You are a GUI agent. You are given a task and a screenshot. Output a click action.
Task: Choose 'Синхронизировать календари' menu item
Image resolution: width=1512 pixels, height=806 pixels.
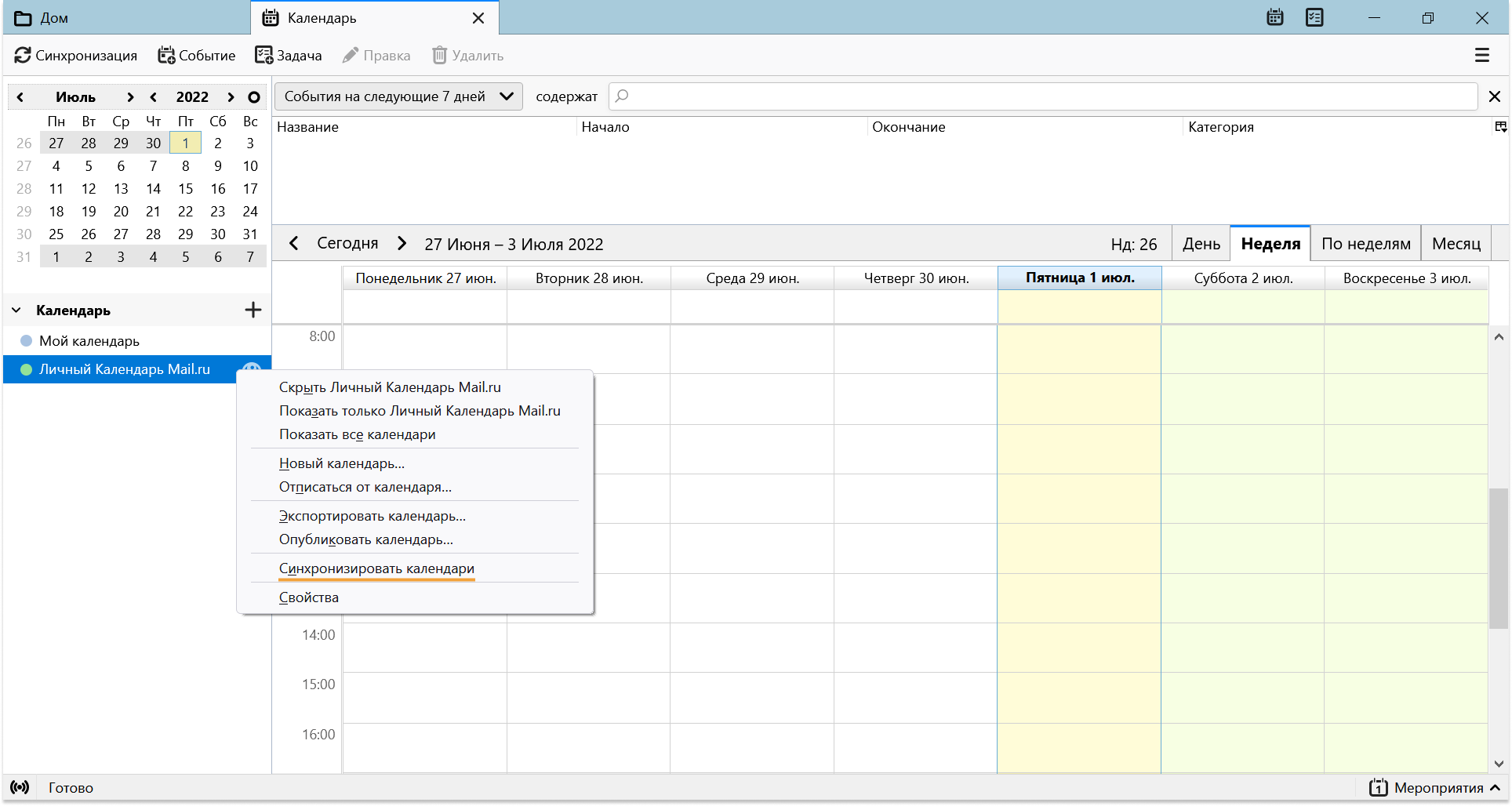415,568
